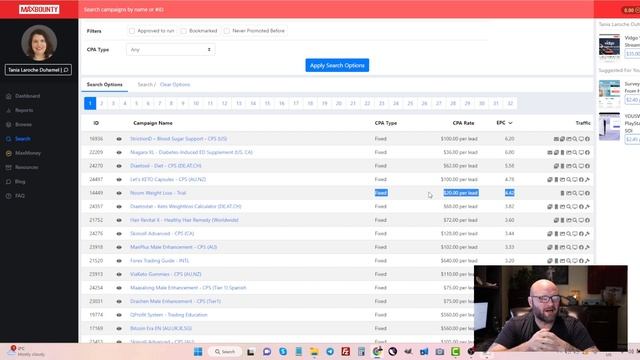The width and height of the screenshot is (640, 360).
Task: Open Resources in the sidebar
Action: [27, 167]
